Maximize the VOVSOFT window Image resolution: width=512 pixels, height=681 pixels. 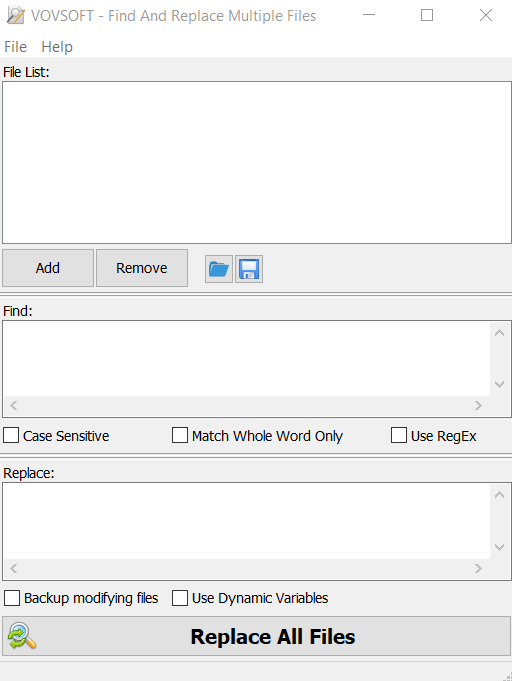pos(427,15)
